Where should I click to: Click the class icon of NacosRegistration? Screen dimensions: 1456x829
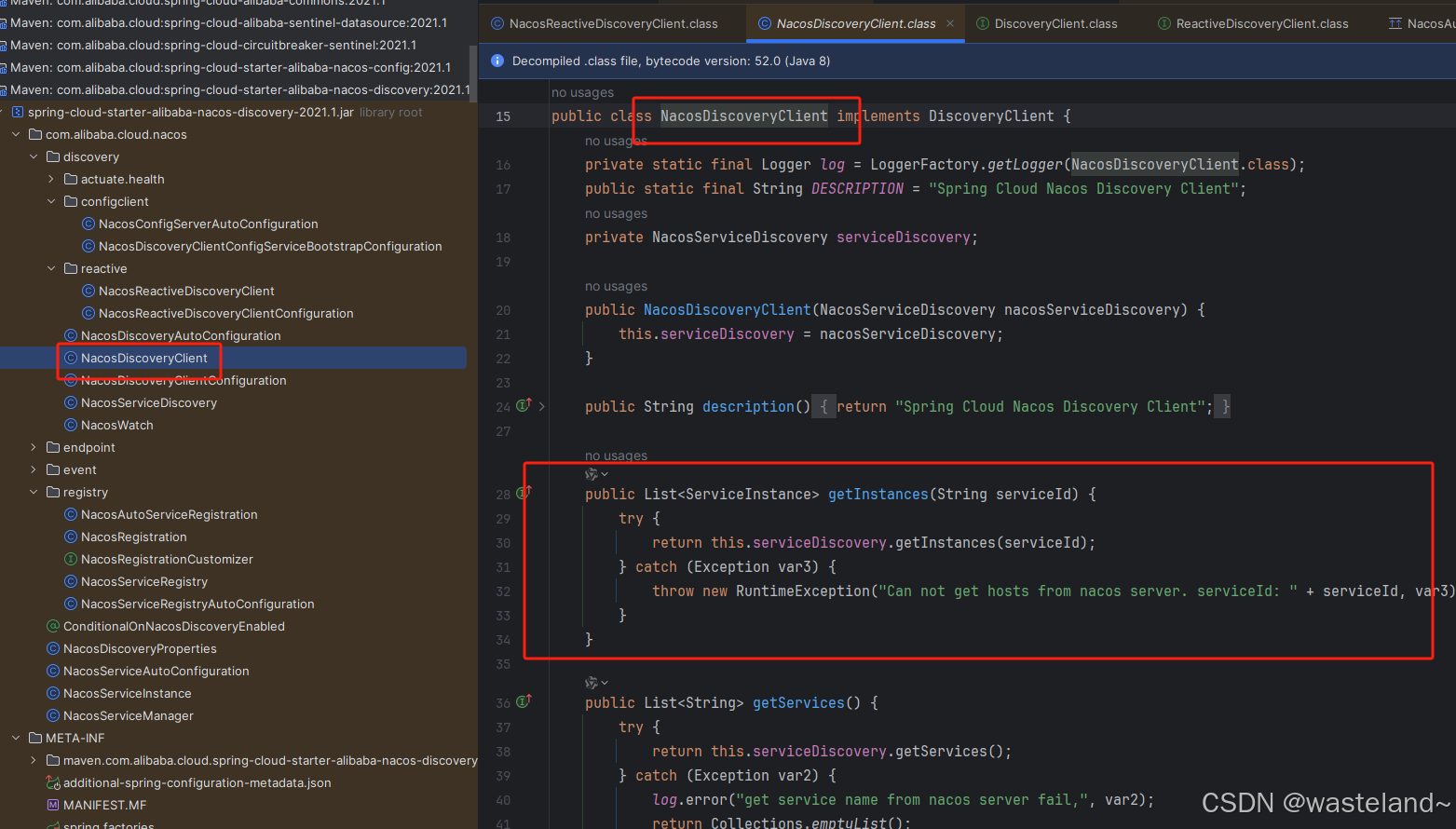71,537
